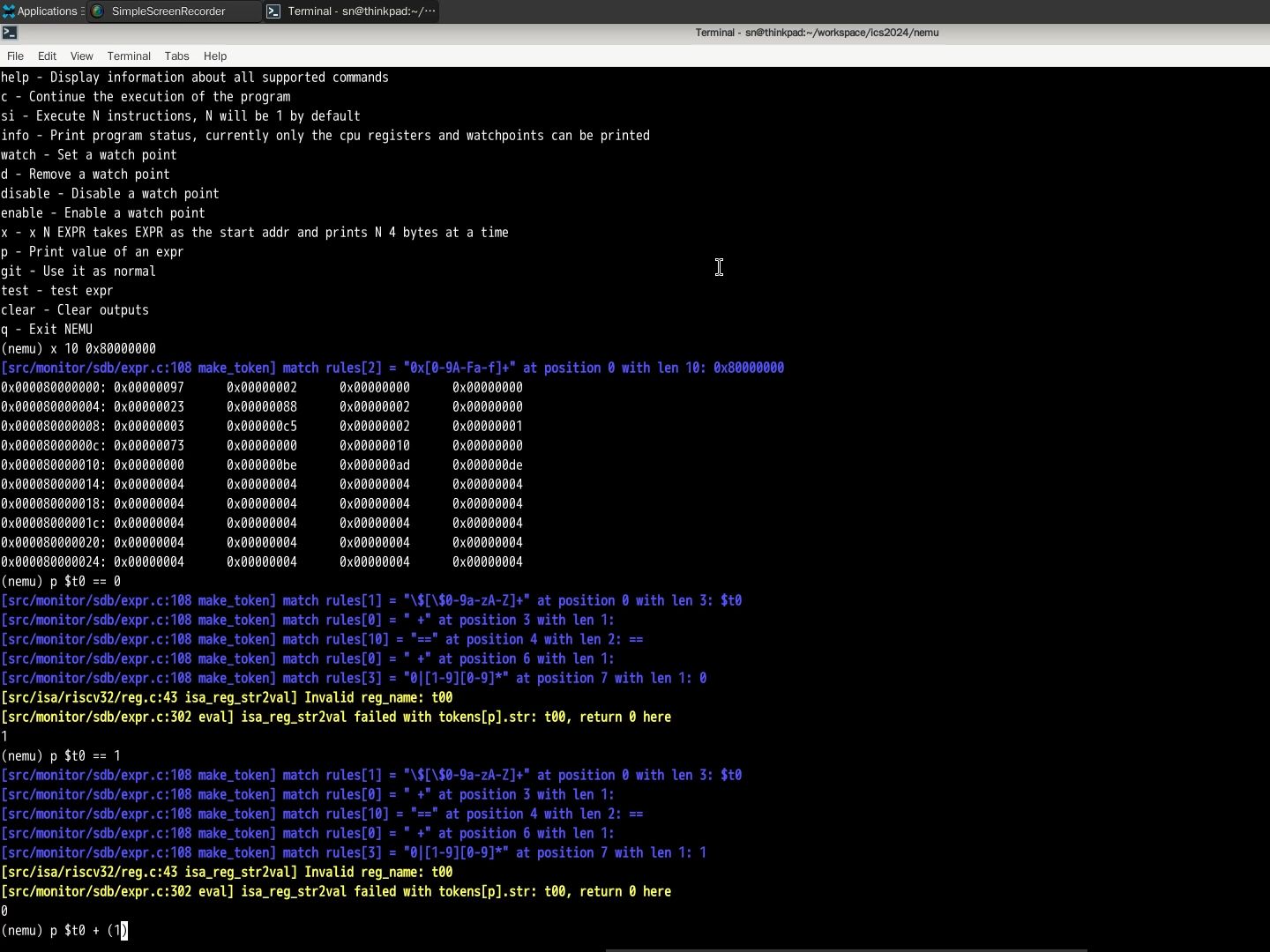The image size is (1270, 952).
Task: Click the value '0x00000088' in memory dump
Action: coord(262,407)
